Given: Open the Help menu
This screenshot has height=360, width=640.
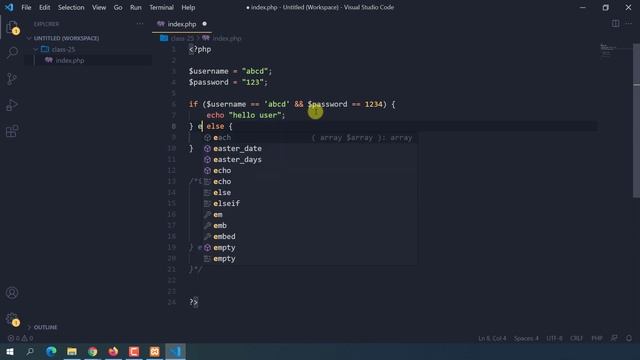Looking at the screenshot, I should pos(188,7).
